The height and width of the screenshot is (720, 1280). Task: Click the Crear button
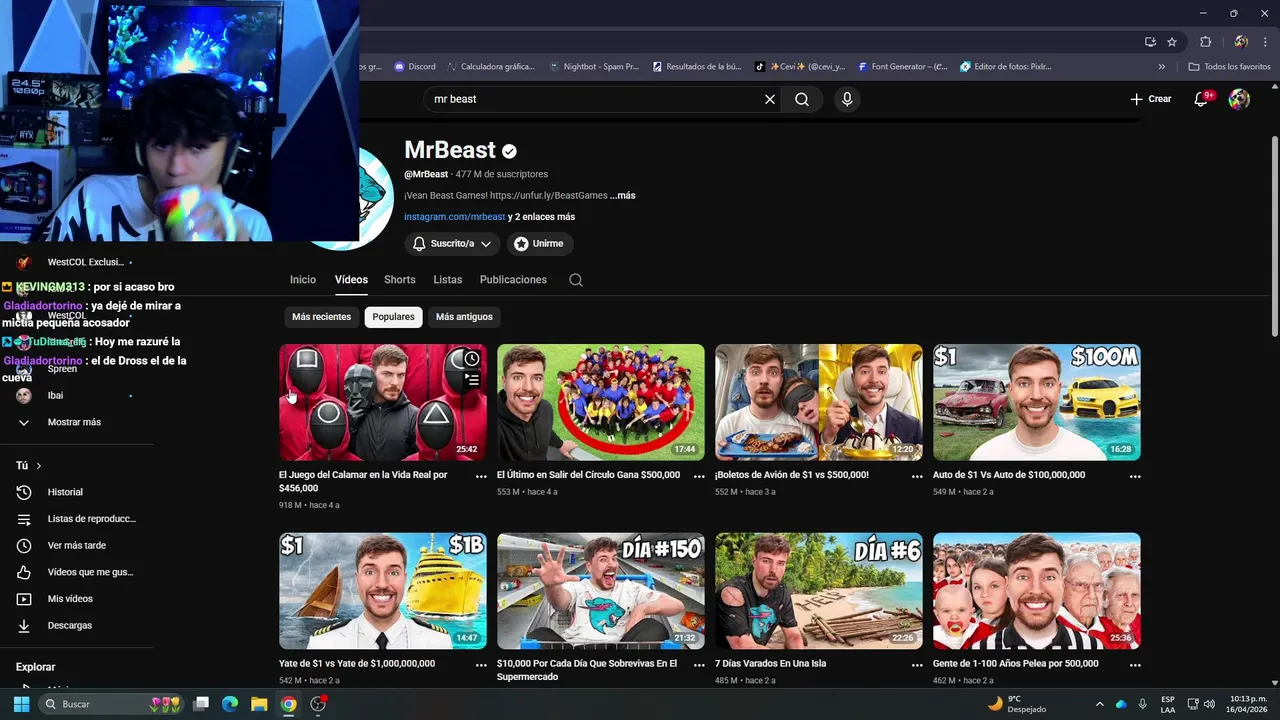(x=1150, y=99)
